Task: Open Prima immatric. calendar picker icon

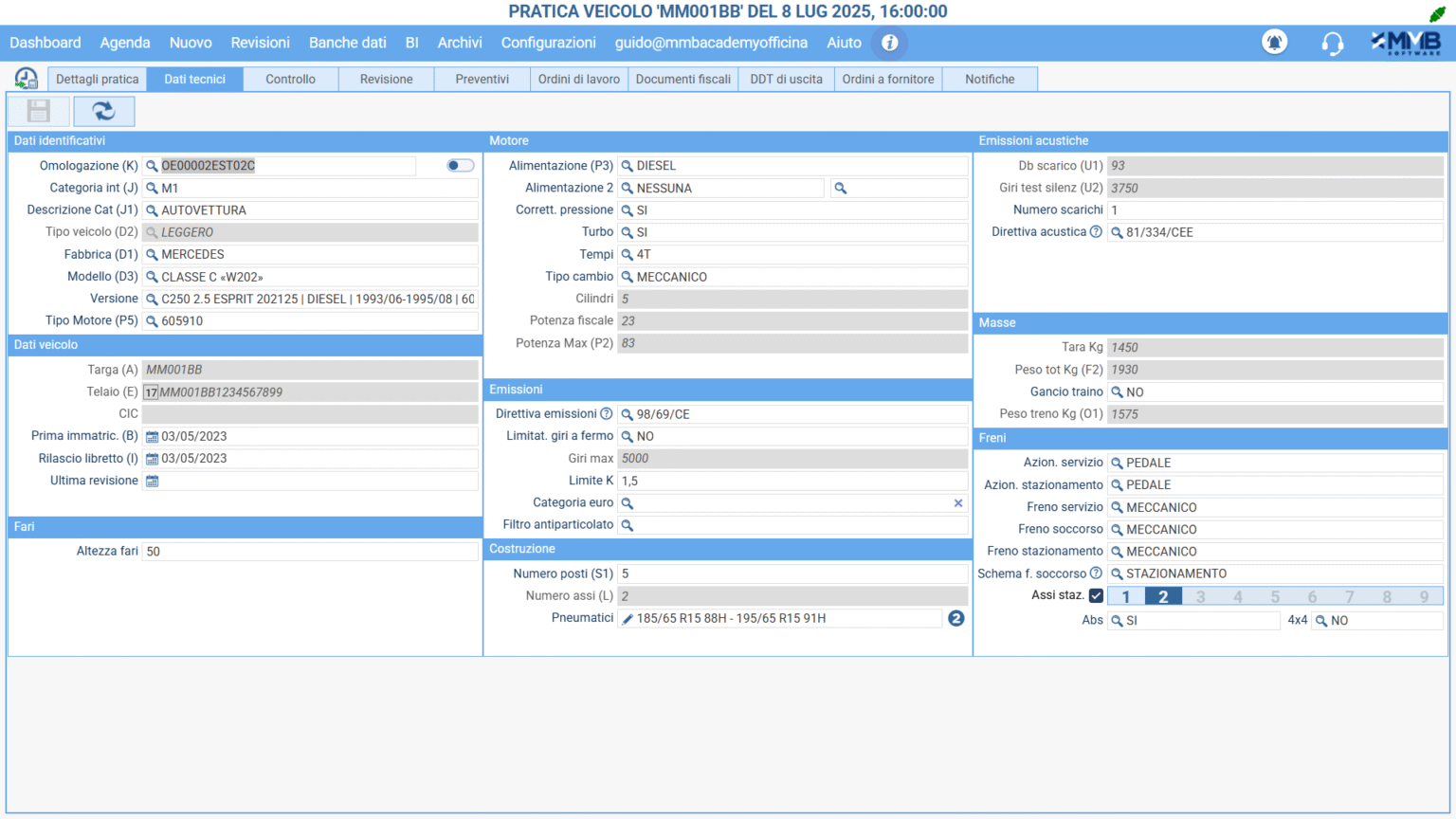Action: 152,437
